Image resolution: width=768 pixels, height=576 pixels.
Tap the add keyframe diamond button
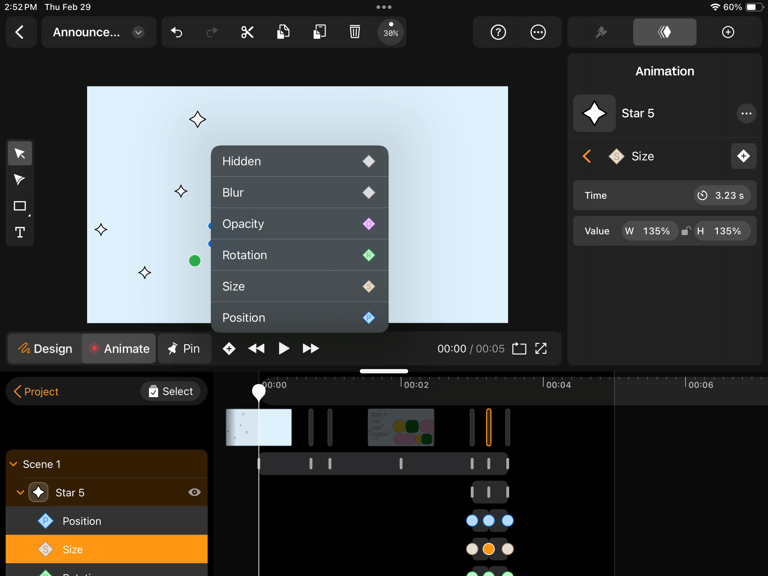point(229,349)
